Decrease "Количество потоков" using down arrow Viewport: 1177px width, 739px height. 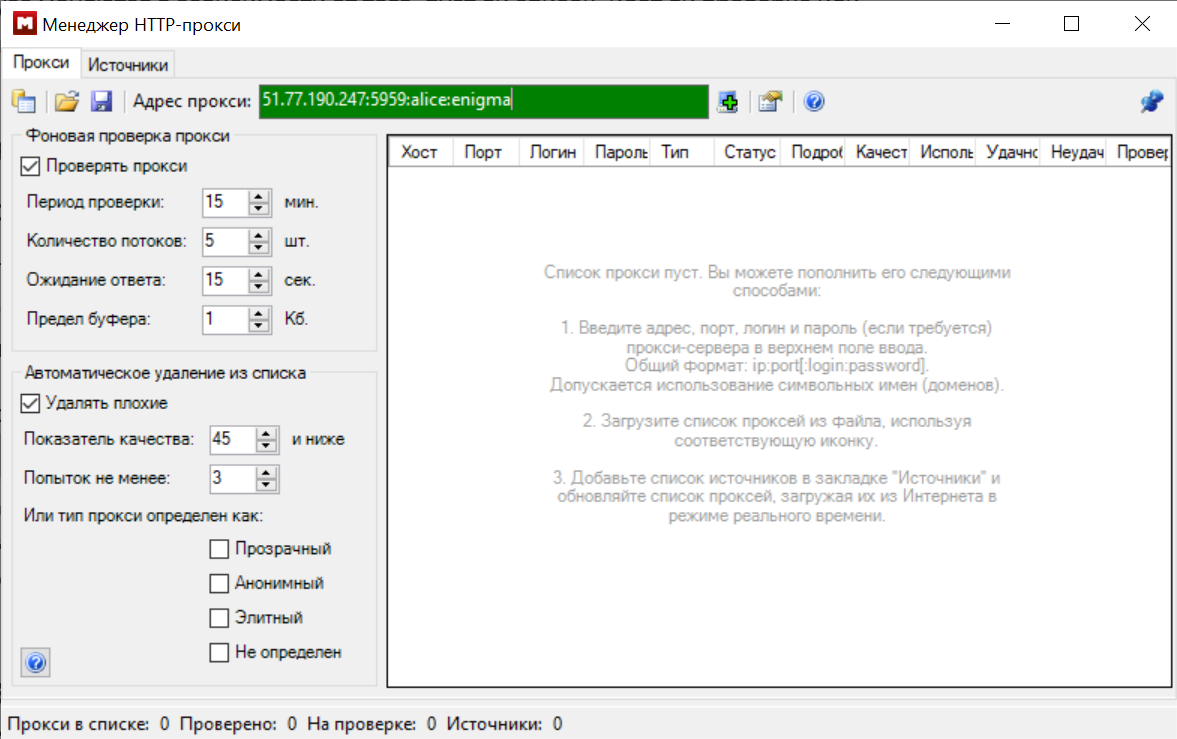pos(260,247)
